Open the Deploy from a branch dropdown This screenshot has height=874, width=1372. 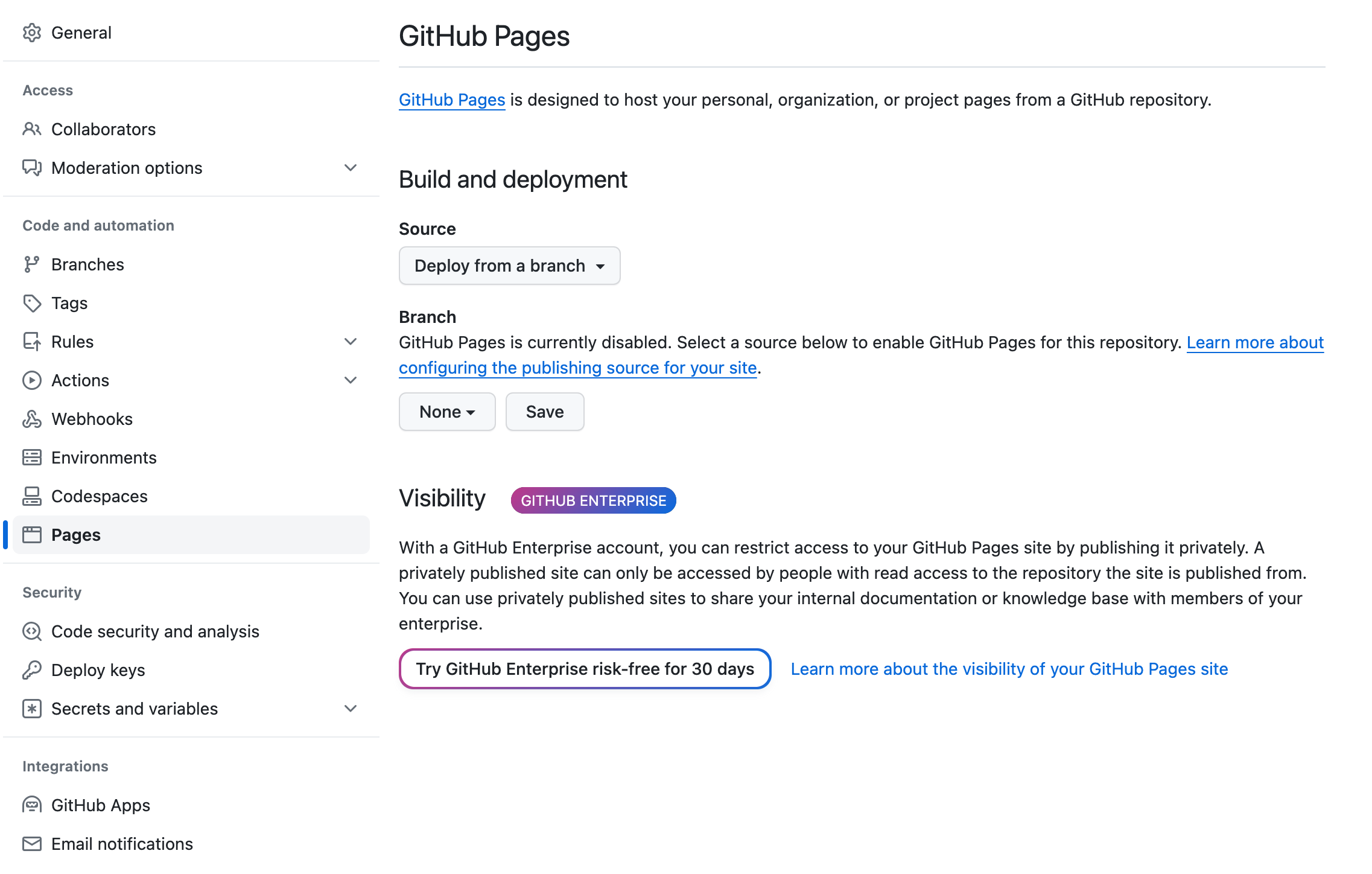[x=509, y=266]
